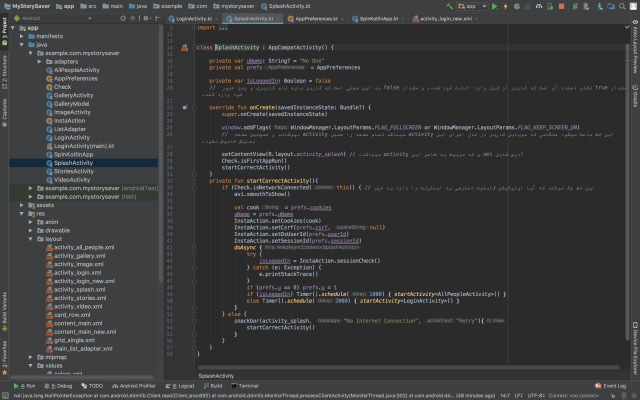Screen dimensions: 640x400
Task: Toggle the Favorites side tab
Action: click(x=4, y=357)
